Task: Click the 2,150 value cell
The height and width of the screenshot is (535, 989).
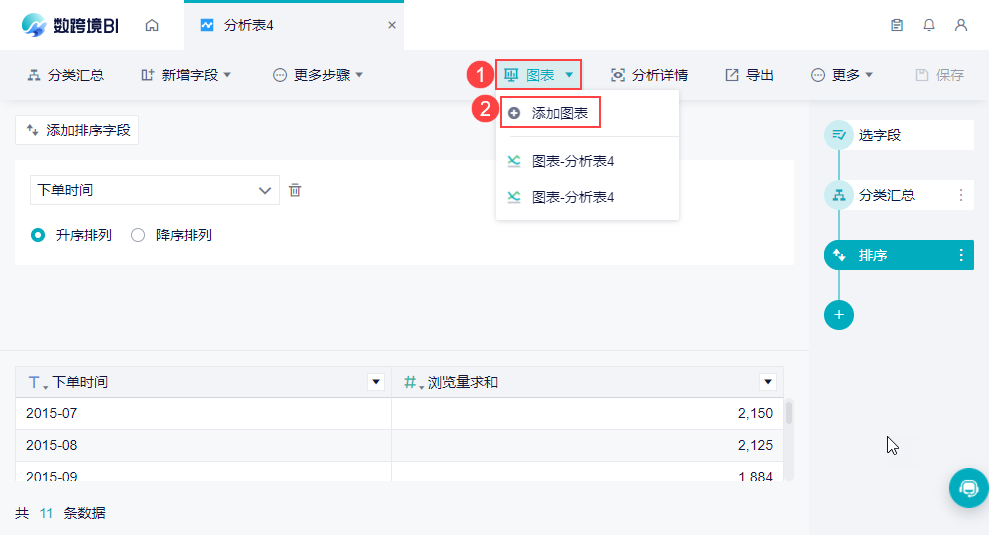Action: point(587,413)
